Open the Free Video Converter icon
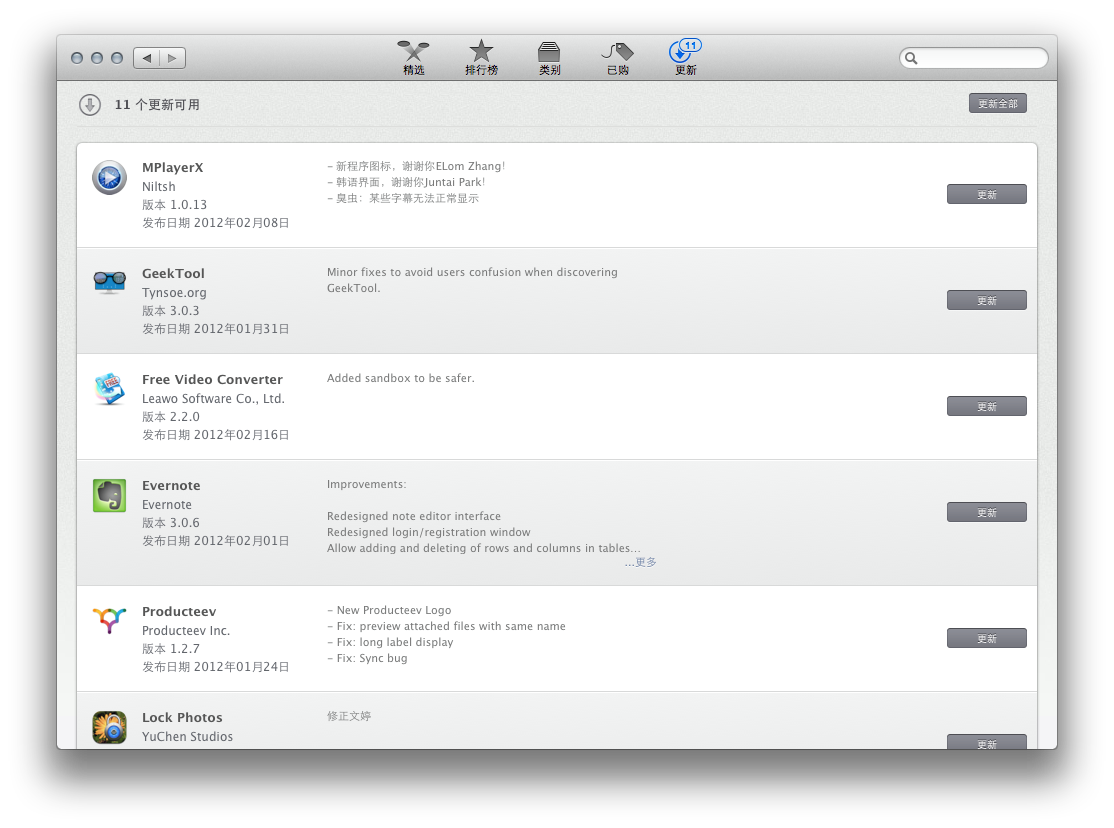 tap(109, 389)
